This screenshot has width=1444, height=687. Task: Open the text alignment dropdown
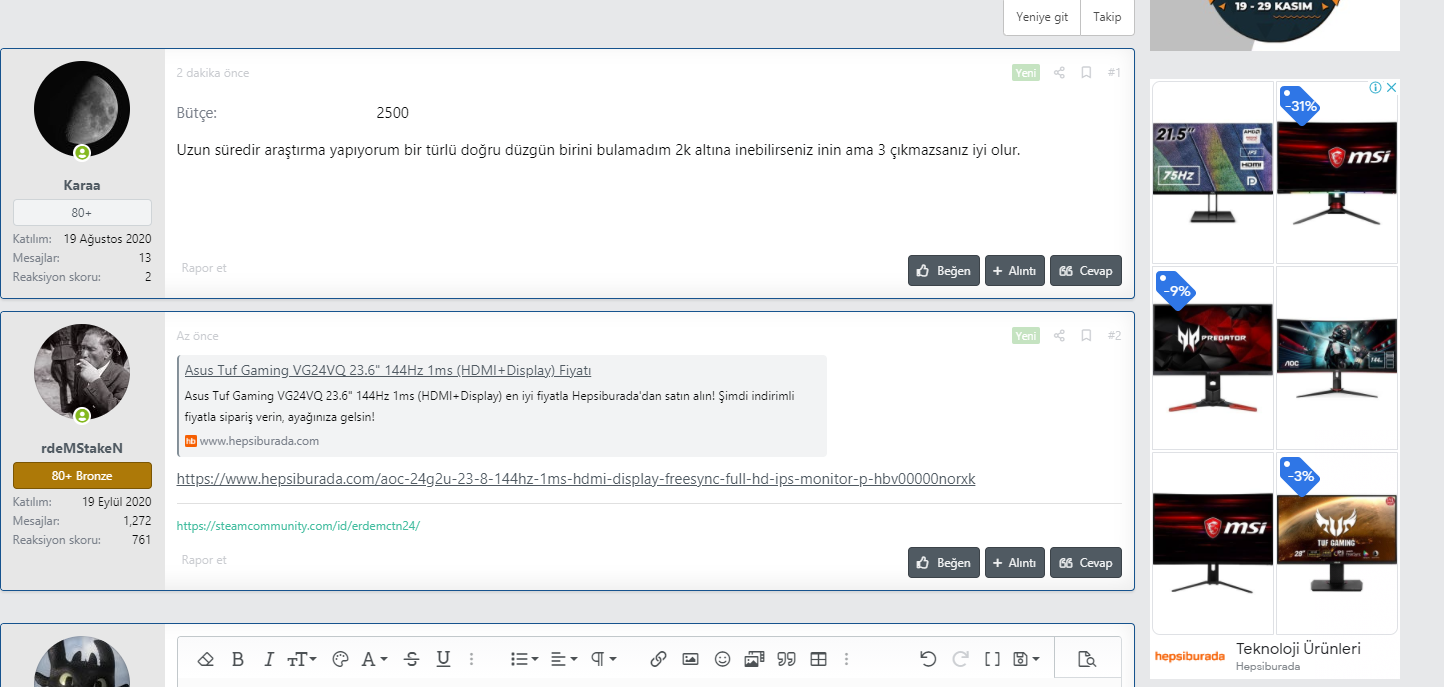[x=563, y=659]
